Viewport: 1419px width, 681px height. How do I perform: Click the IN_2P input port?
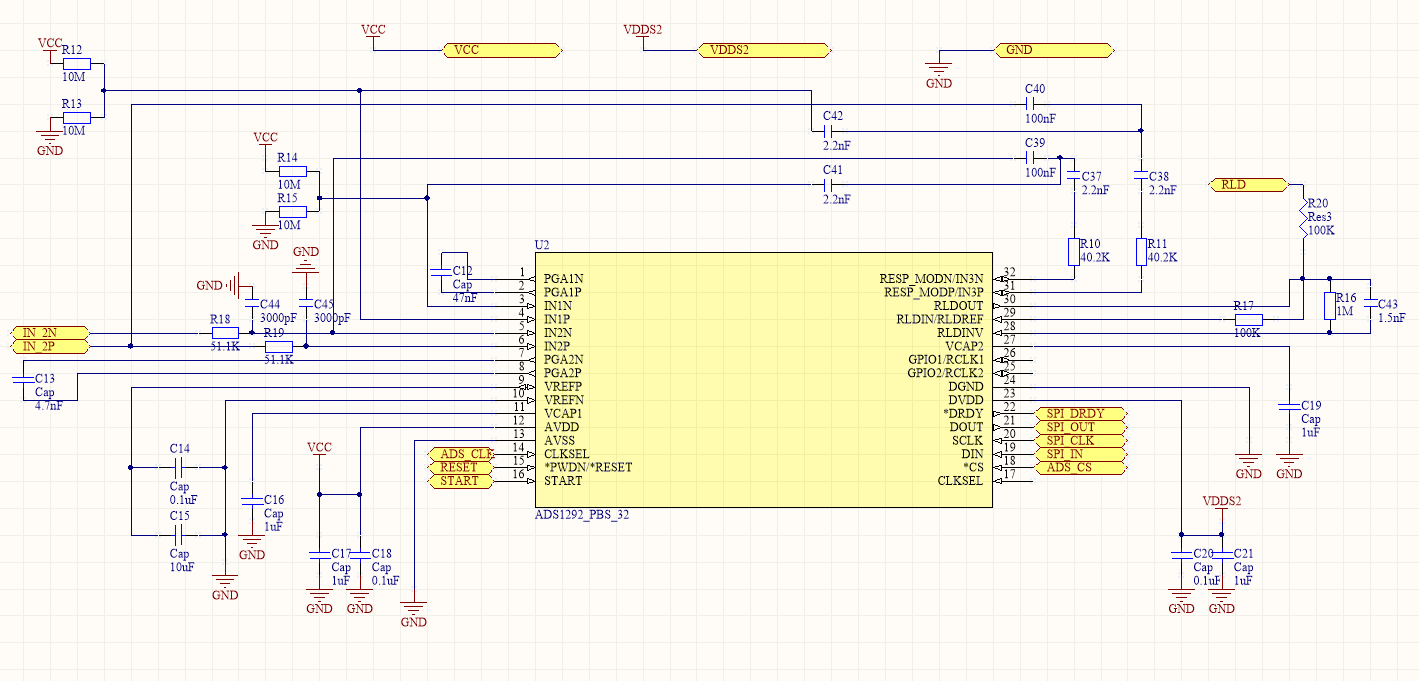coord(48,347)
